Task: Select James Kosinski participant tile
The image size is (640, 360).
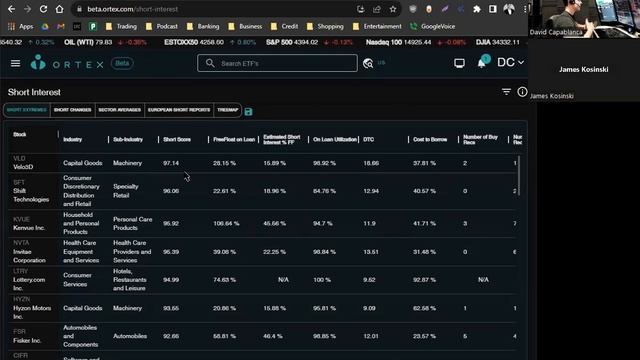Action: 584,70
